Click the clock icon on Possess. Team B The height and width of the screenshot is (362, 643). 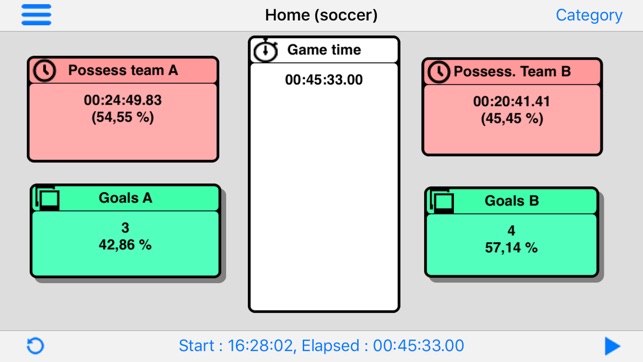click(439, 72)
